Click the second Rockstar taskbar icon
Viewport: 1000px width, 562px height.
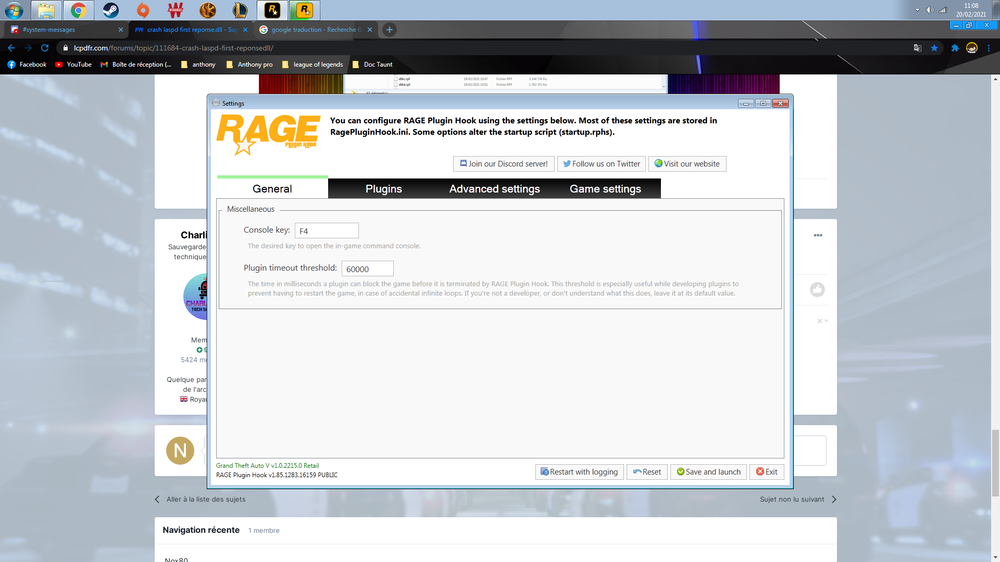tap(304, 10)
